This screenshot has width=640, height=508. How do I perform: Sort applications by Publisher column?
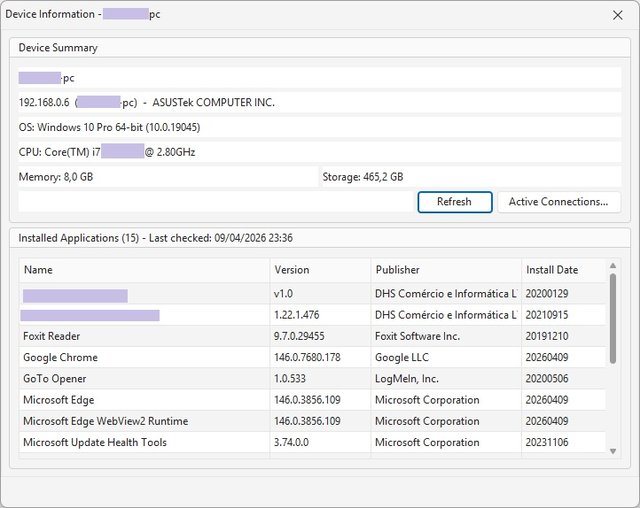pyautogui.click(x=446, y=270)
